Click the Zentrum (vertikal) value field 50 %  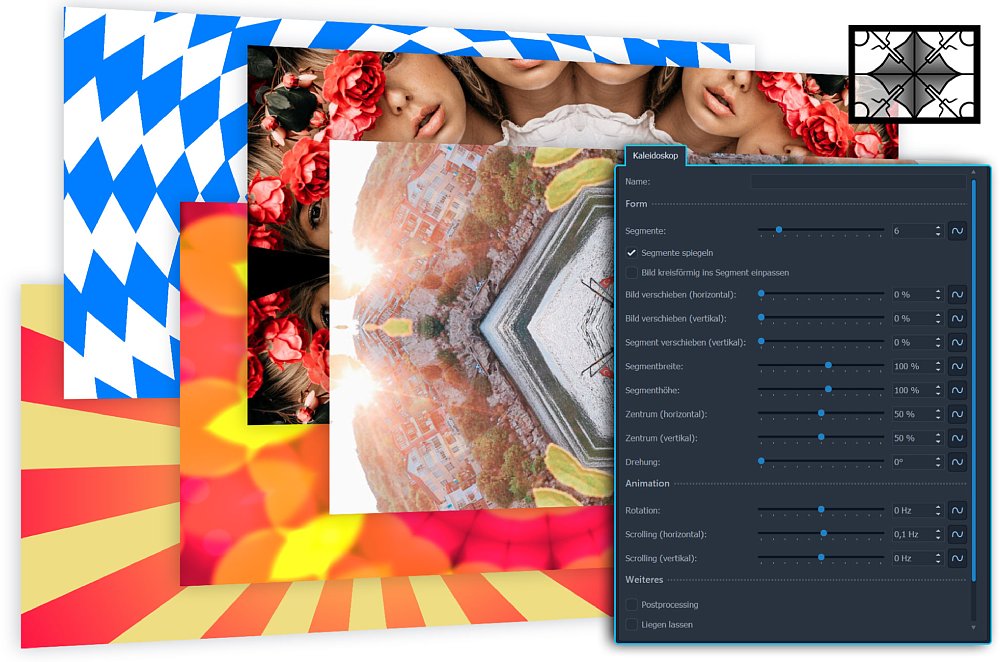click(x=913, y=438)
